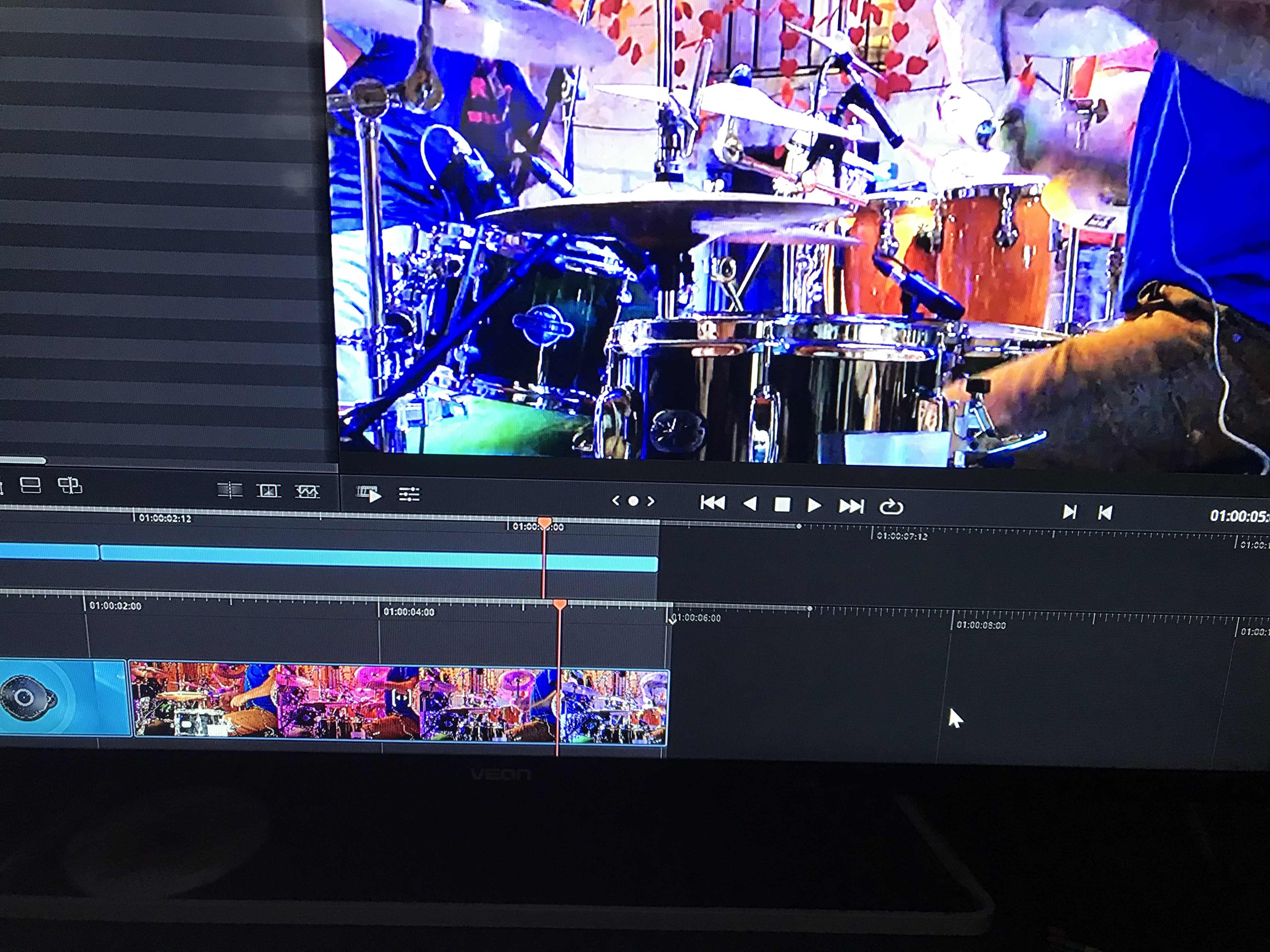
Task: Play the timeline forward
Action: point(814,506)
